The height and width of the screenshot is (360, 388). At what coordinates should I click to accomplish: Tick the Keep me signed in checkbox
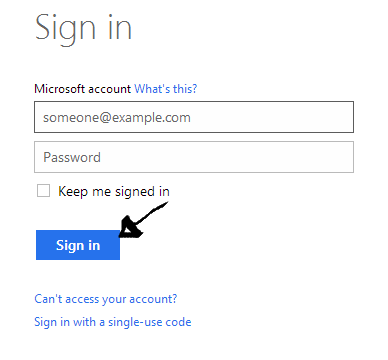(x=43, y=191)
